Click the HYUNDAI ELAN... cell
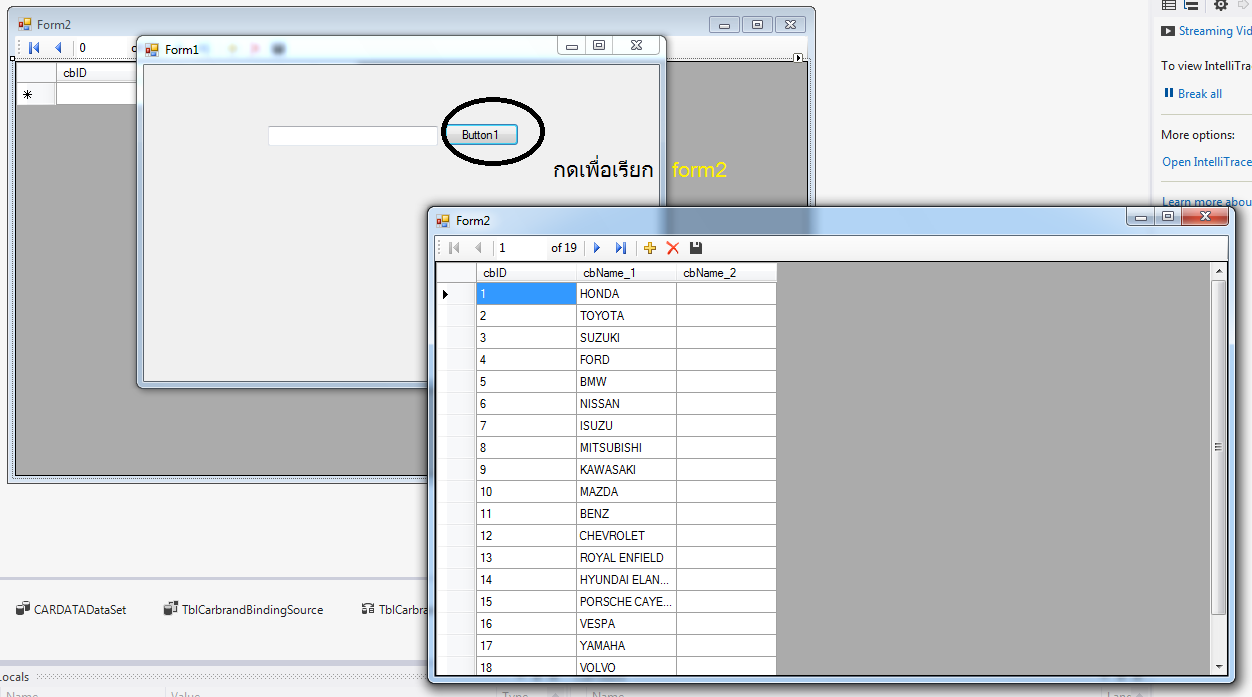Viewport: 1252px width, 697px height. click(627, 580)
